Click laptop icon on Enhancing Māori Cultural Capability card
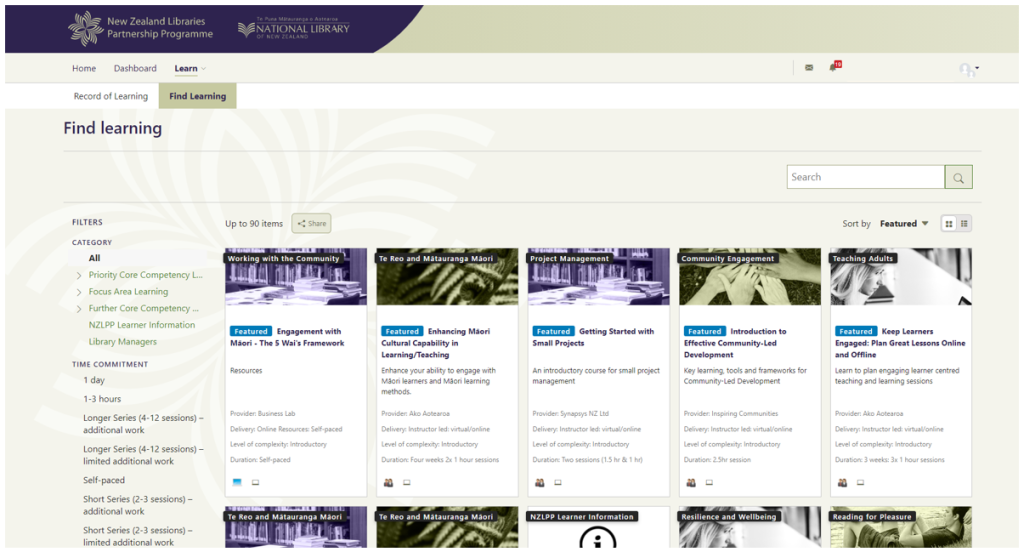This screenshot has height=552, width=1024. coord(407,482)
